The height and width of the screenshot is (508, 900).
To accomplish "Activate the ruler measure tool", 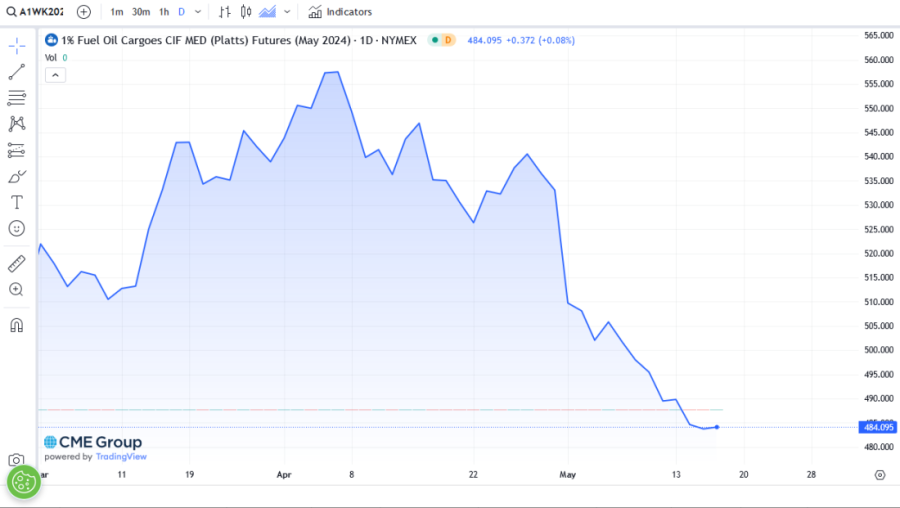I will [17, 263].
